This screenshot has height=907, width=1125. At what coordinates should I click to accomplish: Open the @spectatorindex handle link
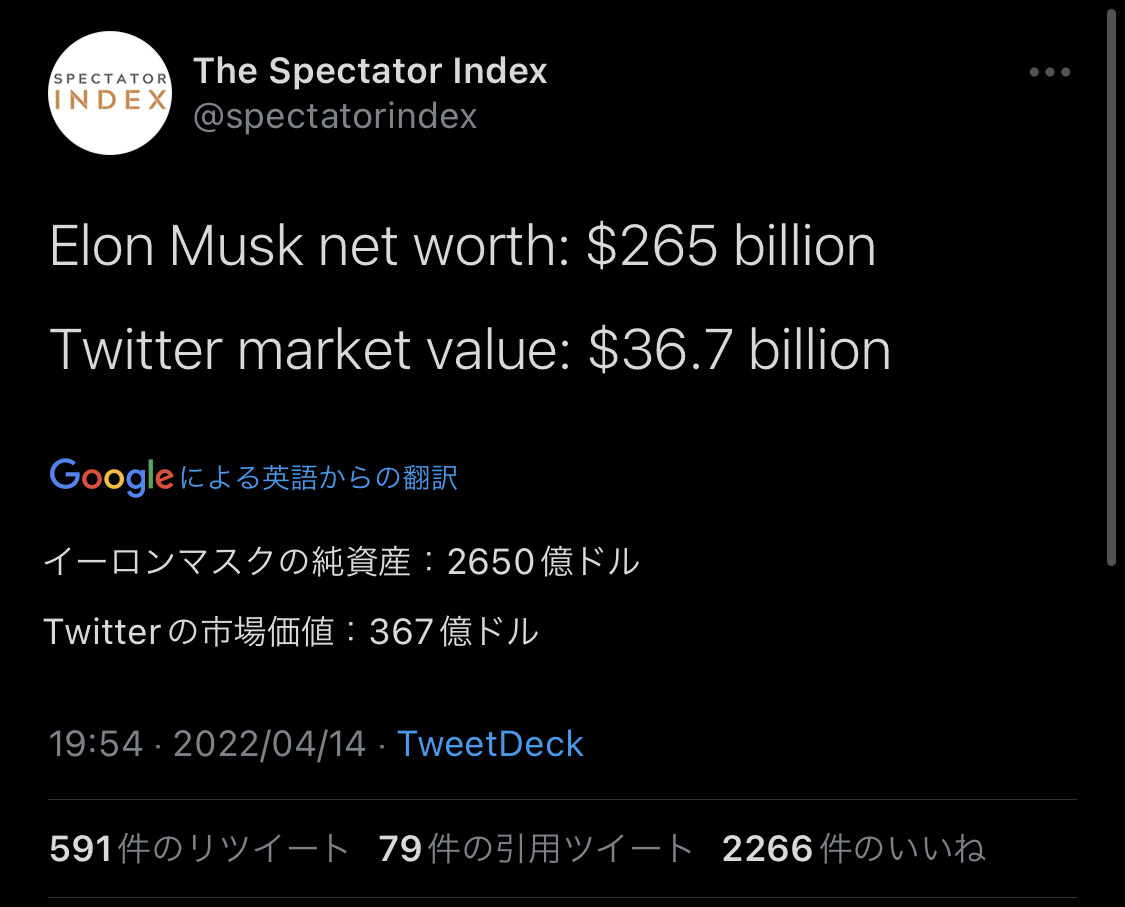[x=335, y=116]
